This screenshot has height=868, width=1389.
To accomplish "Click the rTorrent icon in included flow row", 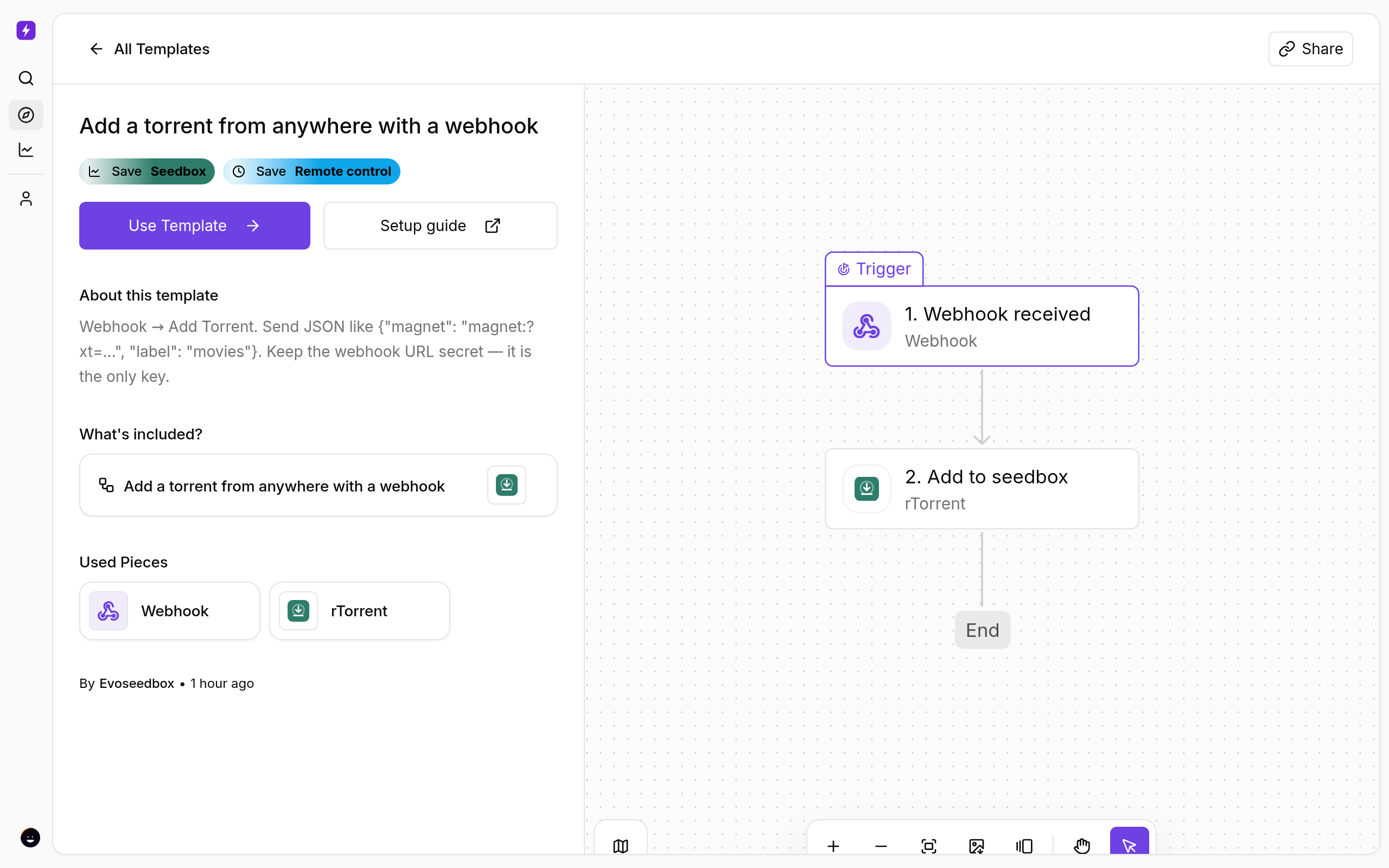I will (x=506, y=485).
